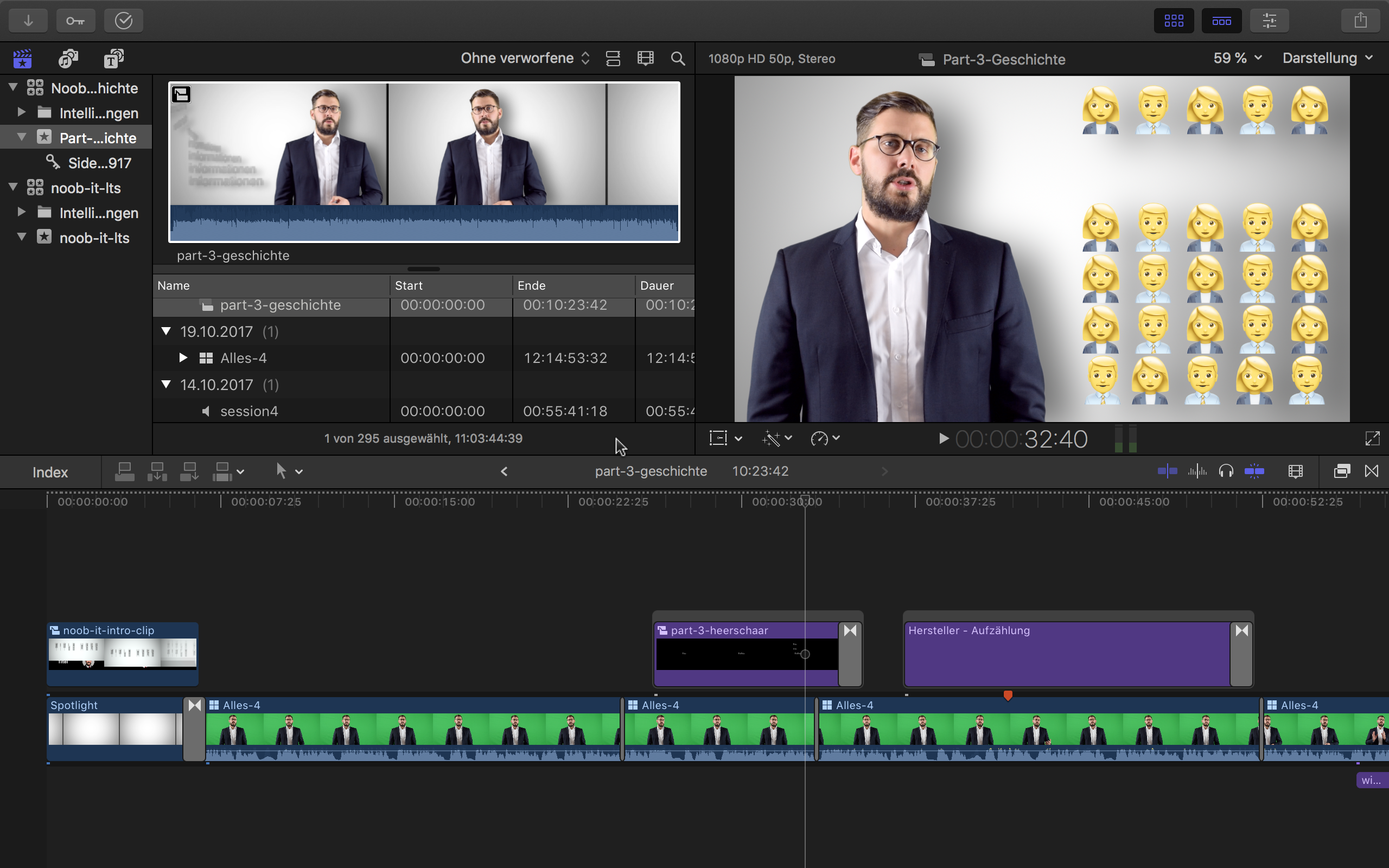Collapse the Noob...hichte library
Image resolution: width=1389 pixels, height=868 pixels.
[13, 87]
